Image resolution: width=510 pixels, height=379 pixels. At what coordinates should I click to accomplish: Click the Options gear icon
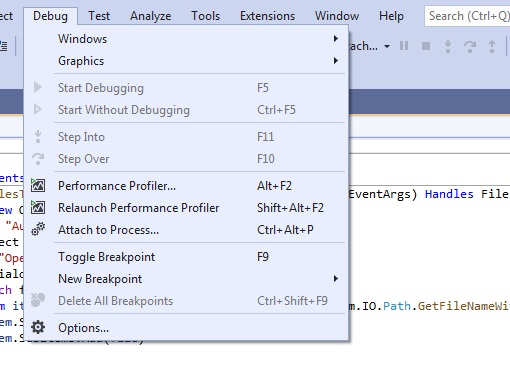[38, 327]
